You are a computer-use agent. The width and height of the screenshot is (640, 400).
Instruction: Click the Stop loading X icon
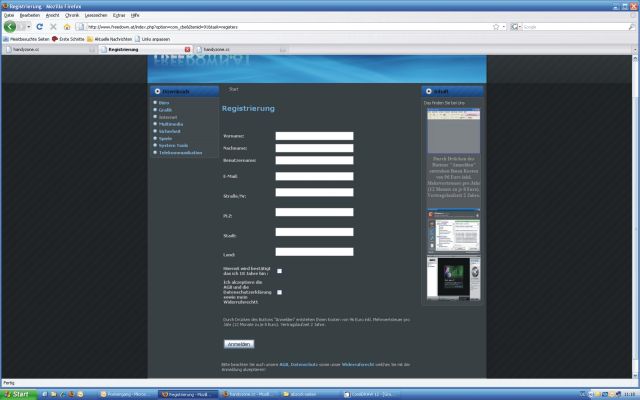click(x=53, y=27)
